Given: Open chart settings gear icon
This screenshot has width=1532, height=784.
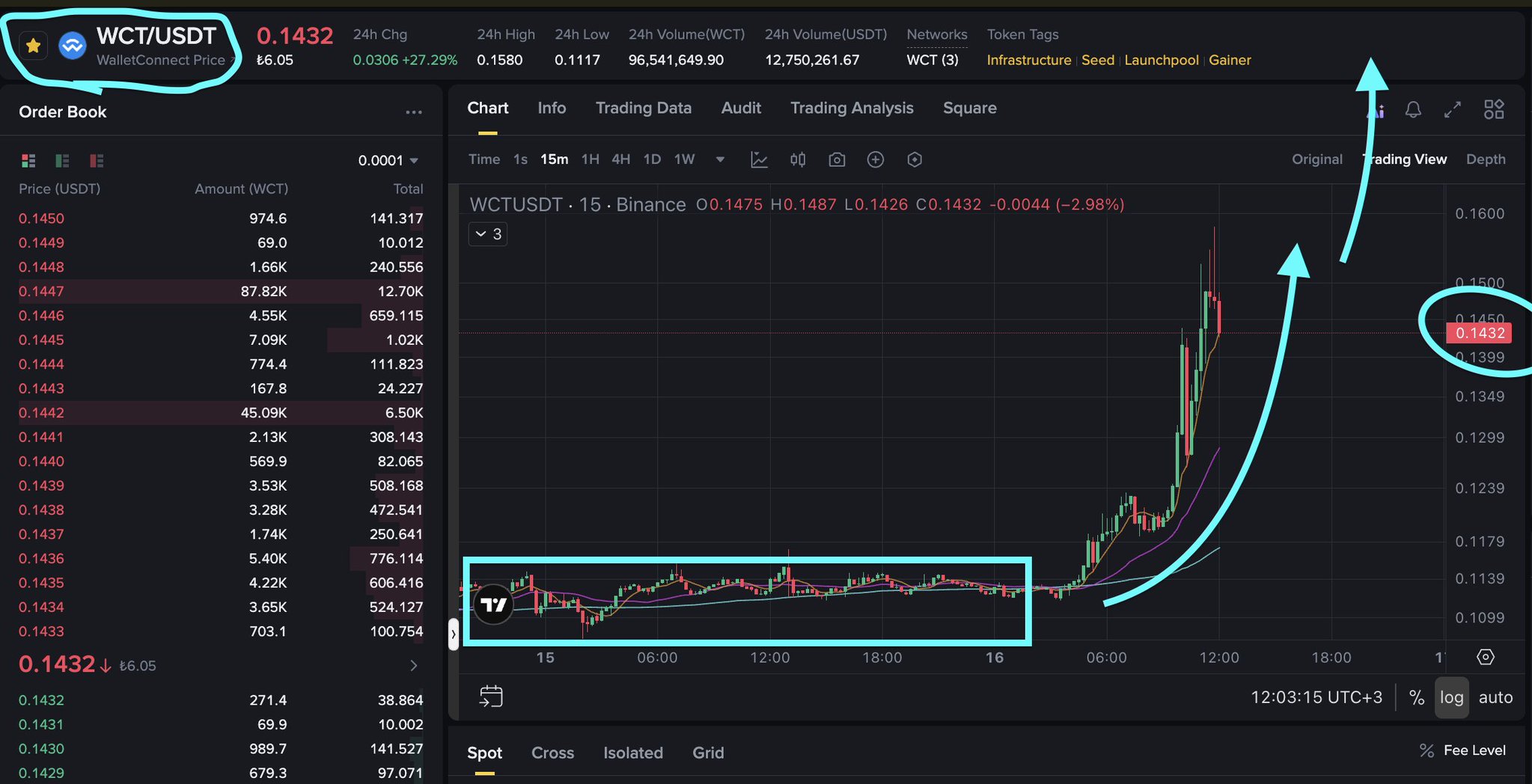Looking at the screenshot, I should [x=1485, y=657].
